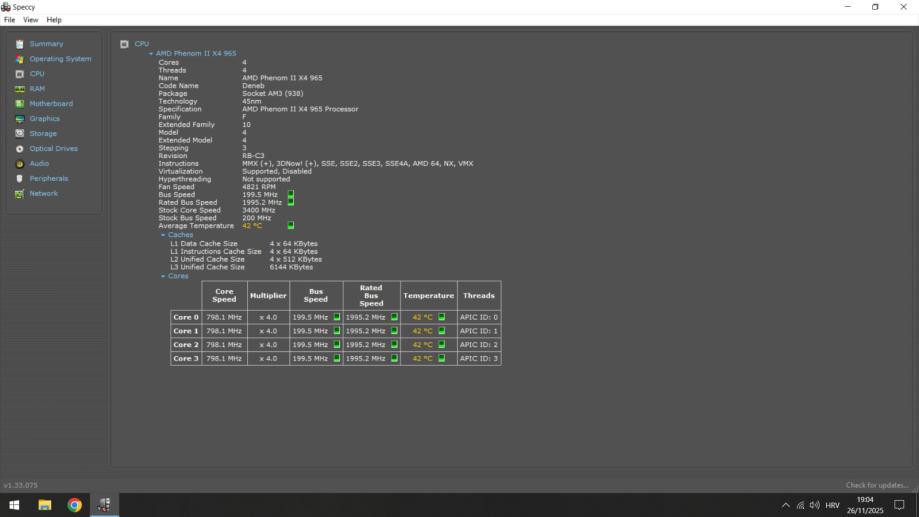Collapse the Caches section
Image resolution: width=919 pixels, height=517 pixels.
[x=163, y=234]
